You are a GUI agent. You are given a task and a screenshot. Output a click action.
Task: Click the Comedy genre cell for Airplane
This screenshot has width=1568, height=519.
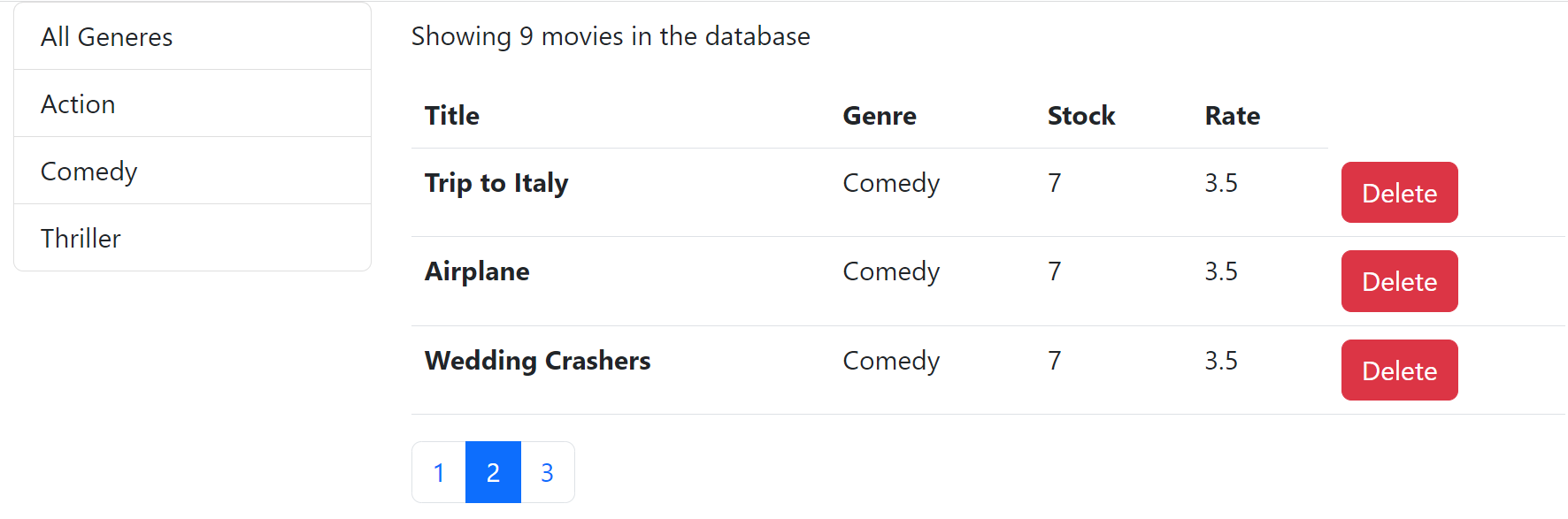pos(890,271)
